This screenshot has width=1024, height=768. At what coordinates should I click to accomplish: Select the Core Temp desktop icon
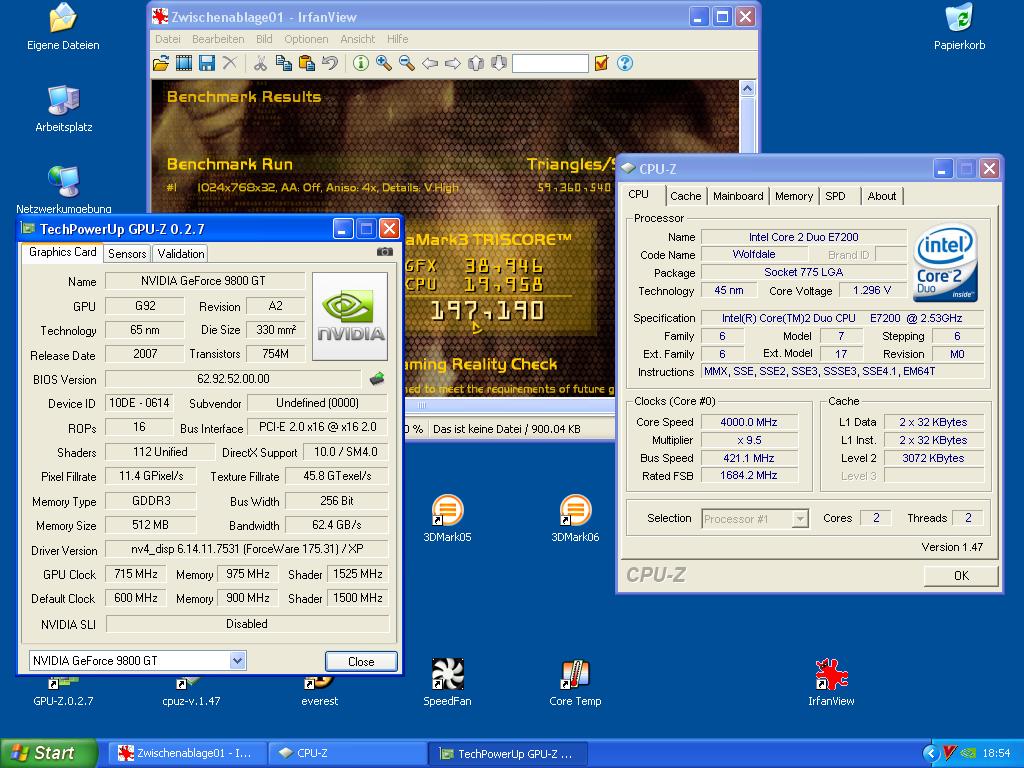(575, 683)
